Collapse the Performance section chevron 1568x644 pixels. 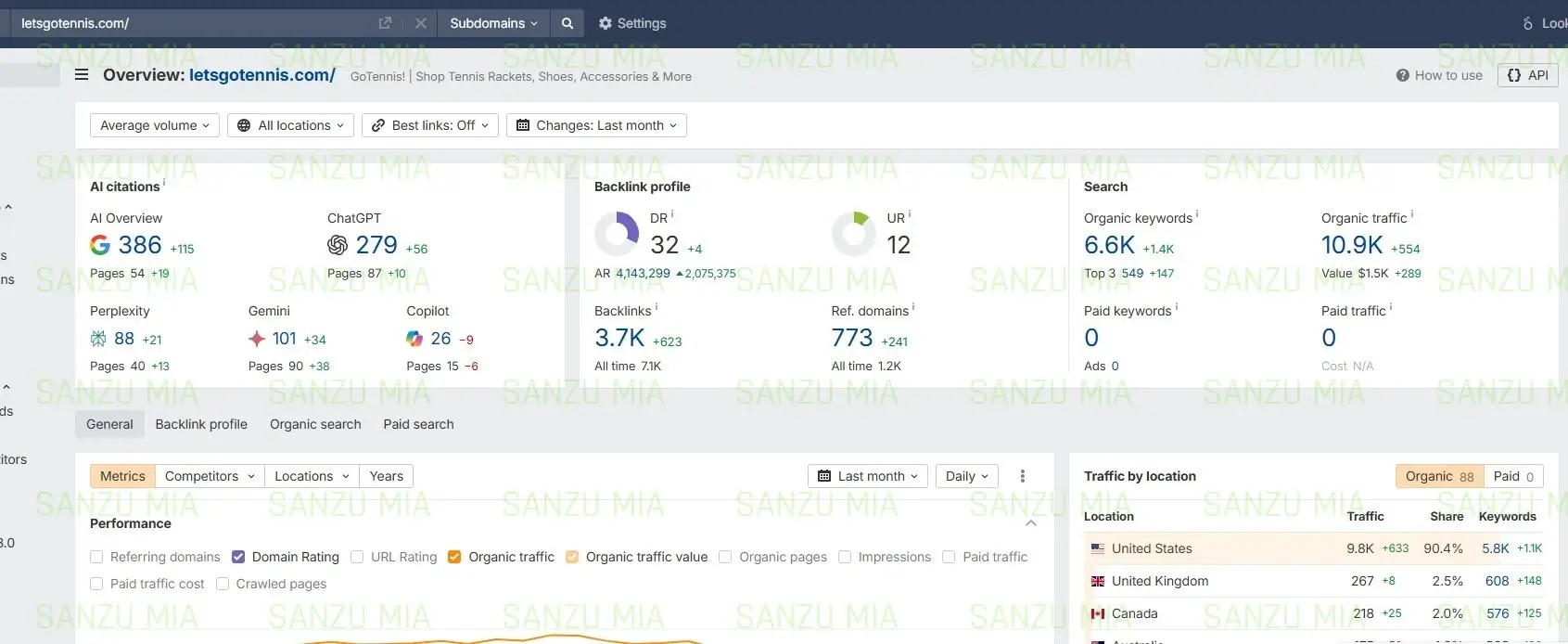tap(1031, 523)
